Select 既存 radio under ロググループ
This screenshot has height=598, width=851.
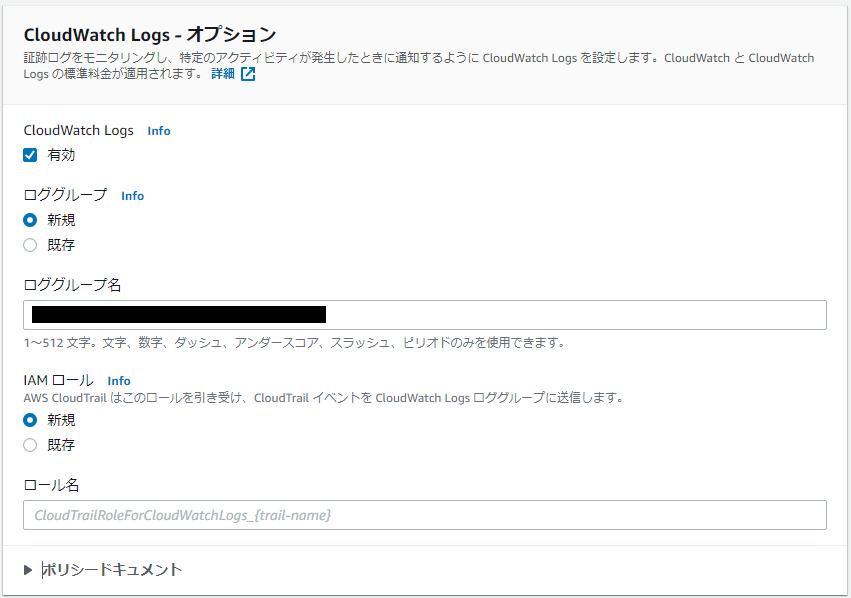tap(30, 245)
